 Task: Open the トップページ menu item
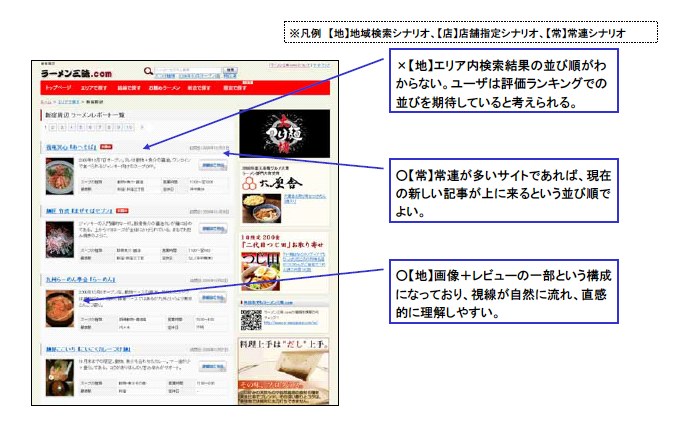(x=58, y=88)
